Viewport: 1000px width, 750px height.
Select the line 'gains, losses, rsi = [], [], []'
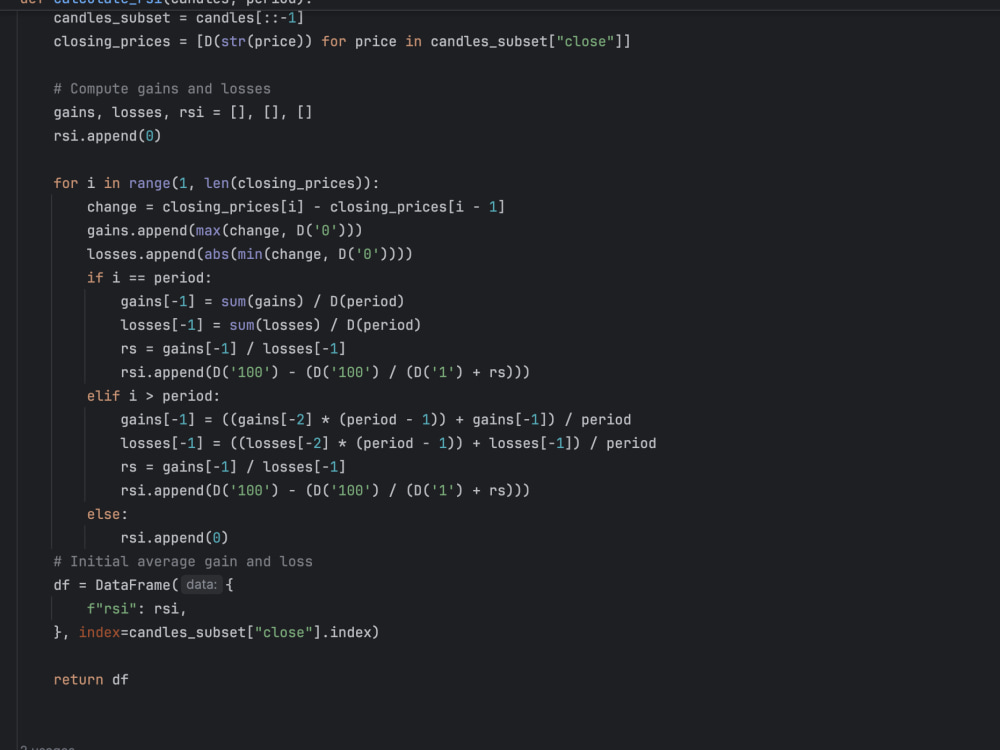pos(183,112)
